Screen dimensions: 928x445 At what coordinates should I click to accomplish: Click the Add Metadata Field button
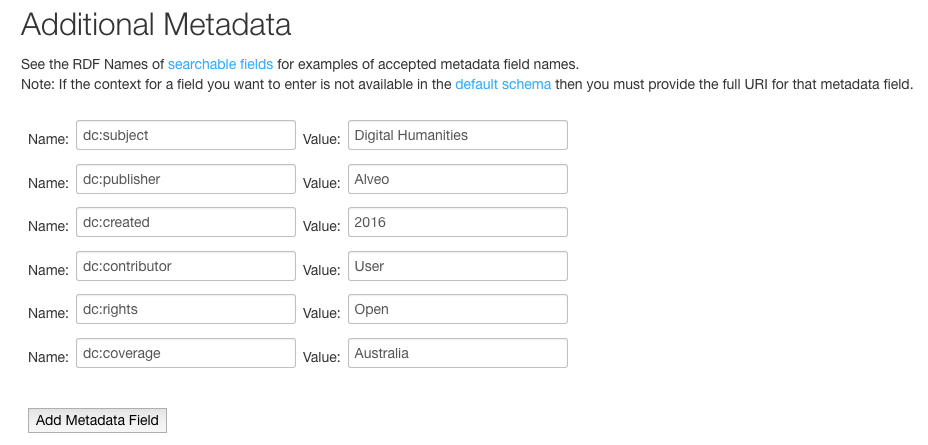tap(98, 420)
